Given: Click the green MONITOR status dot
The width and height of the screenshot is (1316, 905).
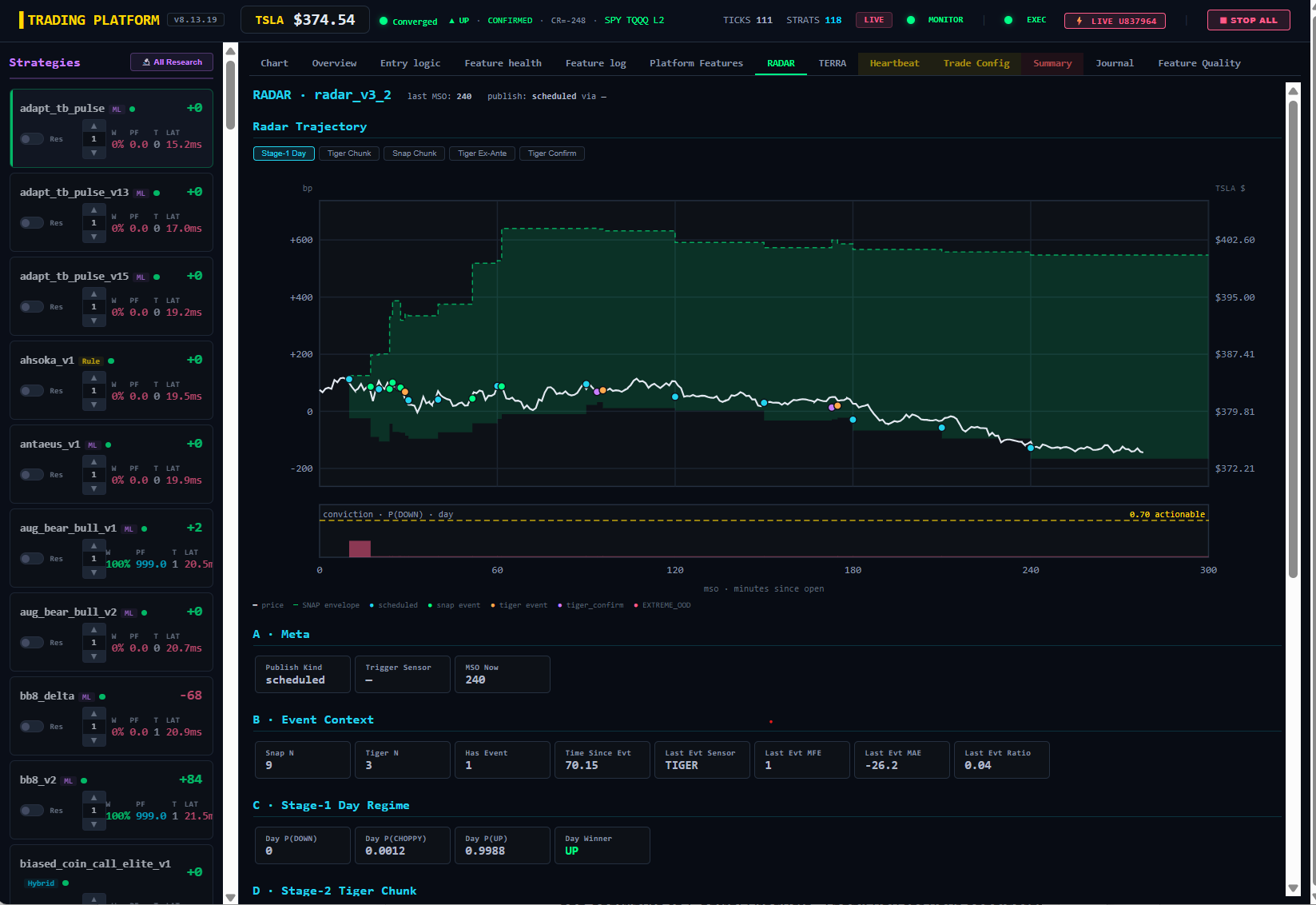Looking at the screenshot, I should 911,20.
